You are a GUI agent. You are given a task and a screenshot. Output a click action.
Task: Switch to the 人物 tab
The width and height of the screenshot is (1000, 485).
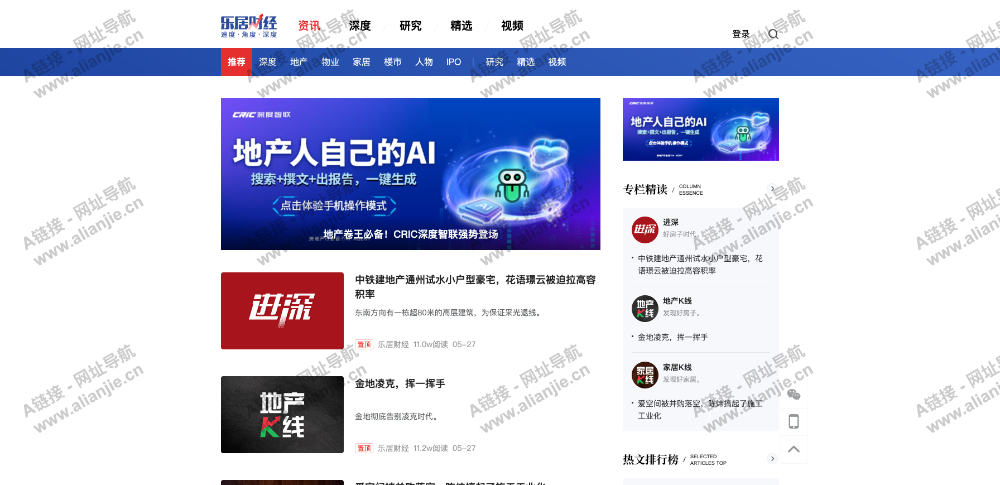[424, 62]
